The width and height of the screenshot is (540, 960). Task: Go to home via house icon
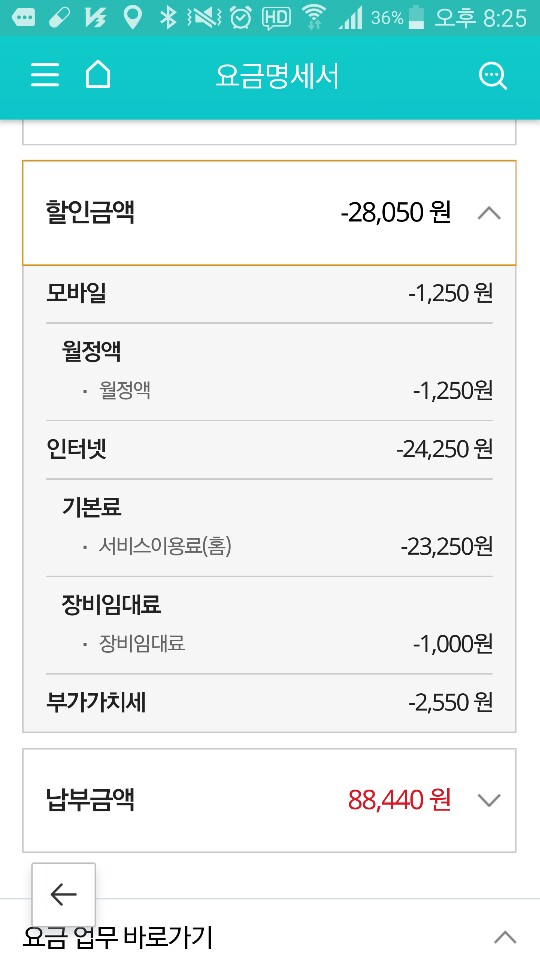coord(97,75)
